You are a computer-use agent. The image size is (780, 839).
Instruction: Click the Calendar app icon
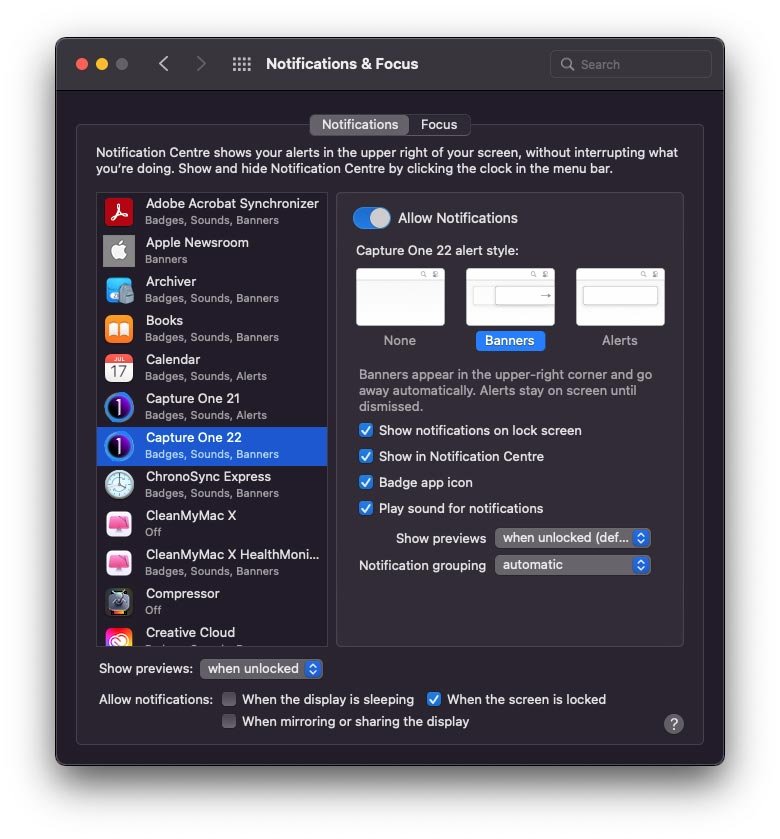119,368
